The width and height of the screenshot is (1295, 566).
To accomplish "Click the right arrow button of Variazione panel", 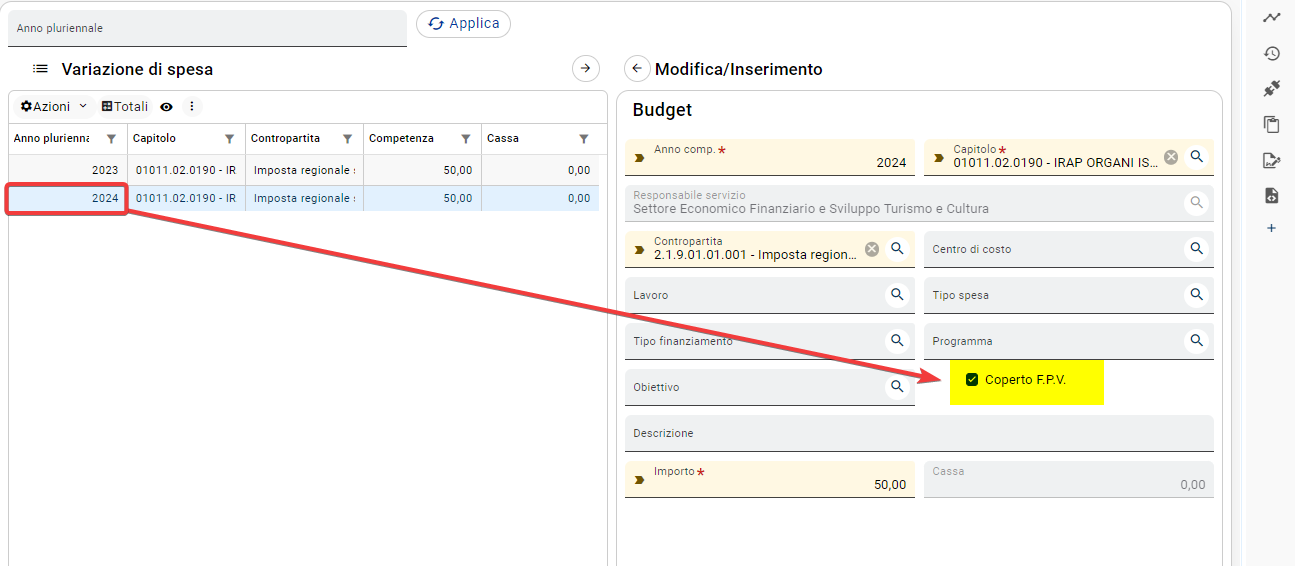I will tap(585, 68).
